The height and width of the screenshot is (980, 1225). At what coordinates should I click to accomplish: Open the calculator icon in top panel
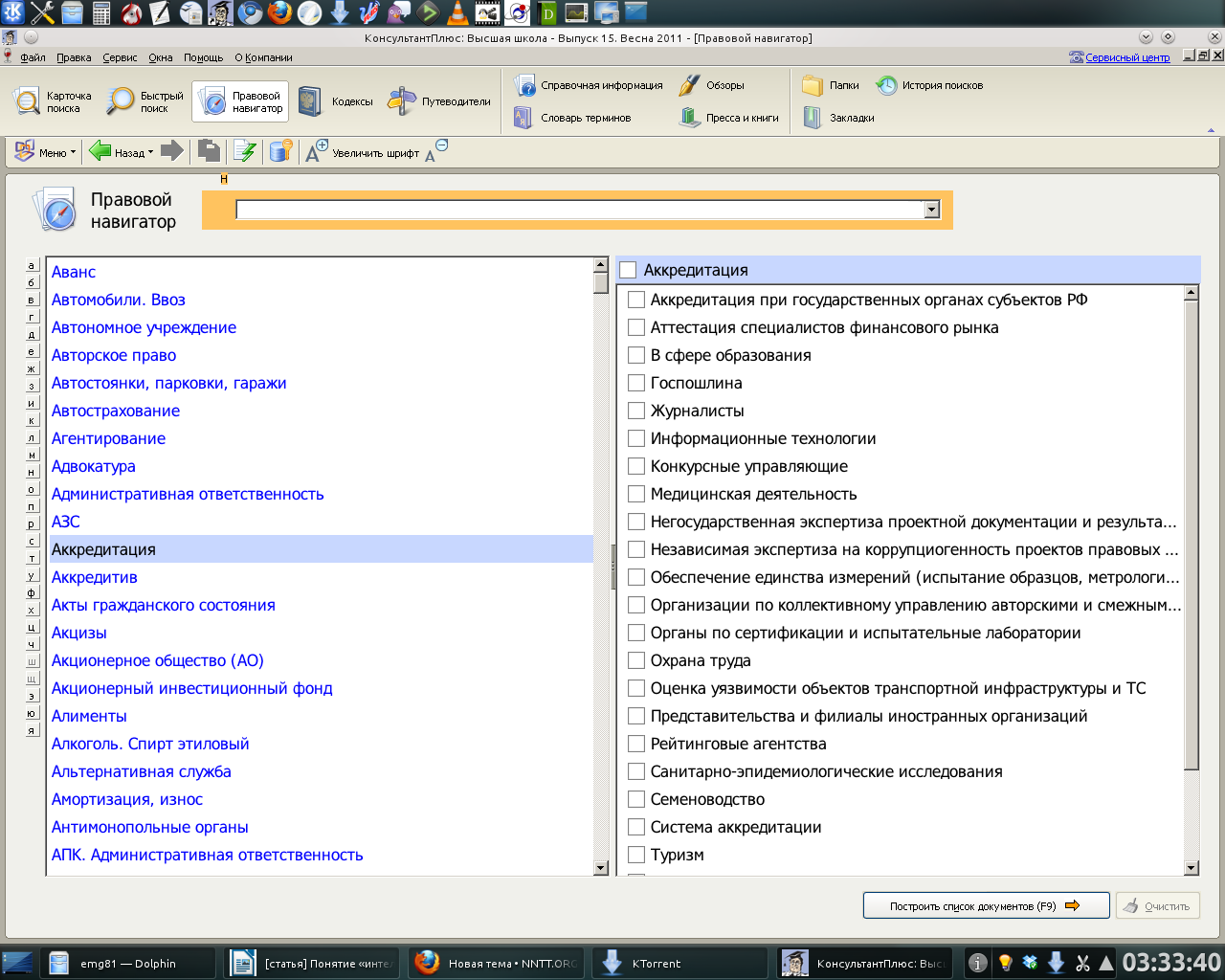(101, 12)
